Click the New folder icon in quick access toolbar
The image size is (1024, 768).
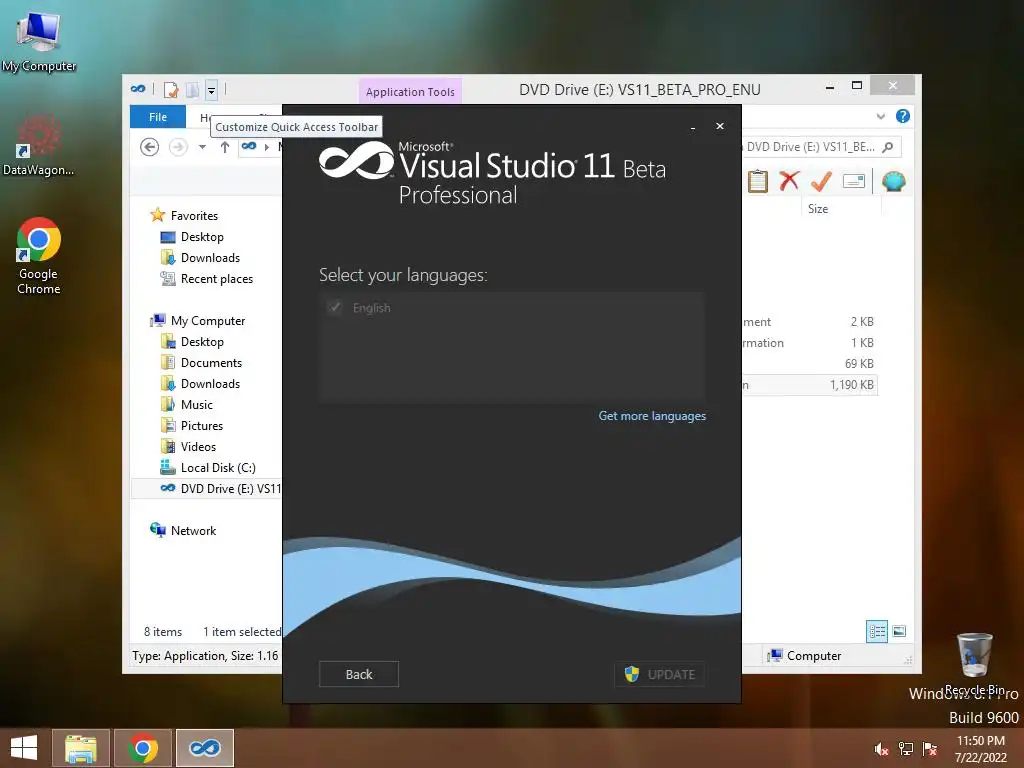tap(193, 90)
